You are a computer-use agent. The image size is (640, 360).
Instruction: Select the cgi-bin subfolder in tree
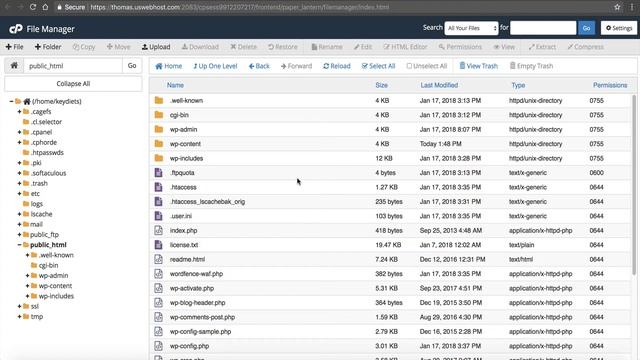click(48, 265)
